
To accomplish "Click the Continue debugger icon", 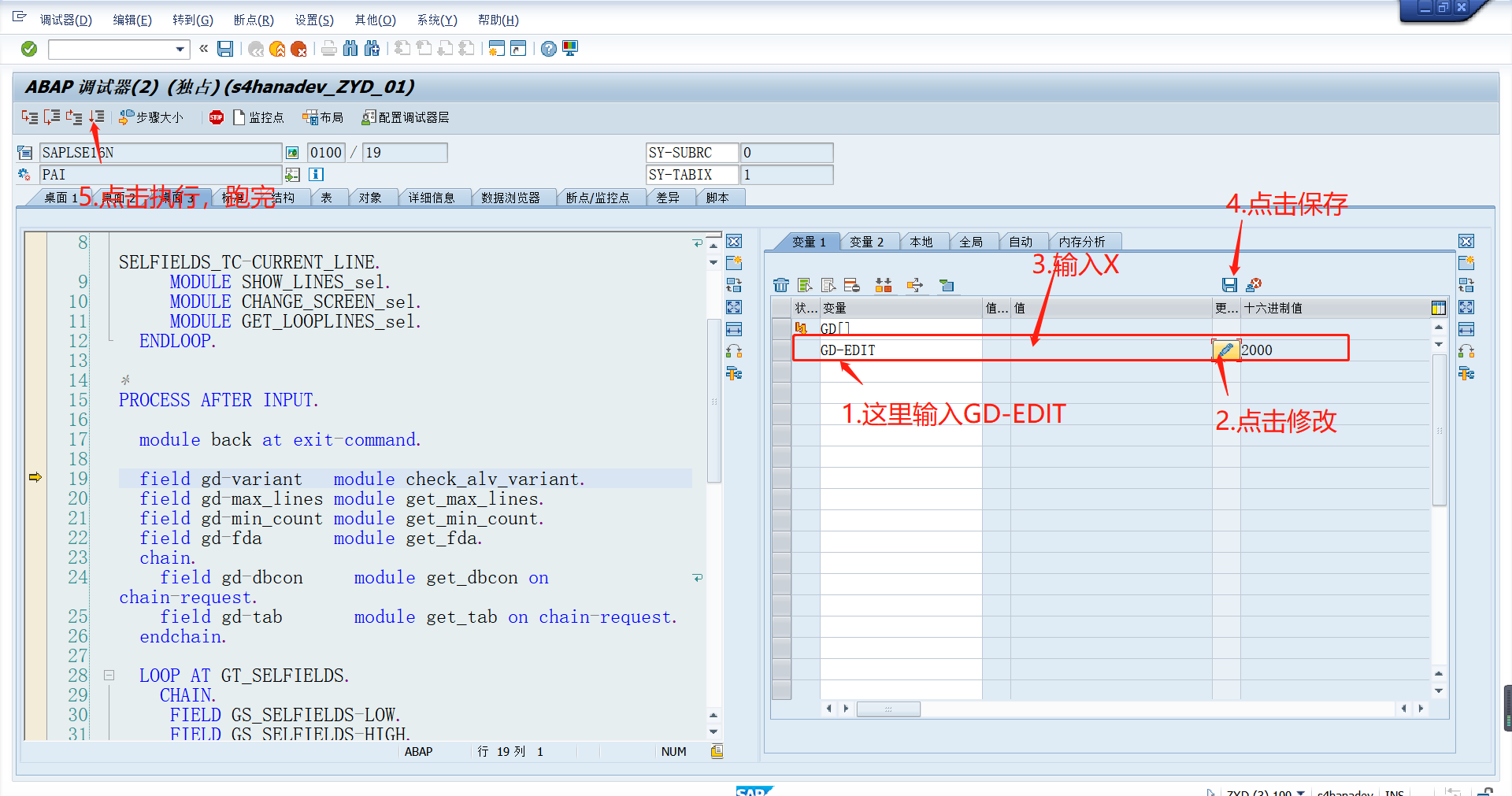I will (96, 117).
